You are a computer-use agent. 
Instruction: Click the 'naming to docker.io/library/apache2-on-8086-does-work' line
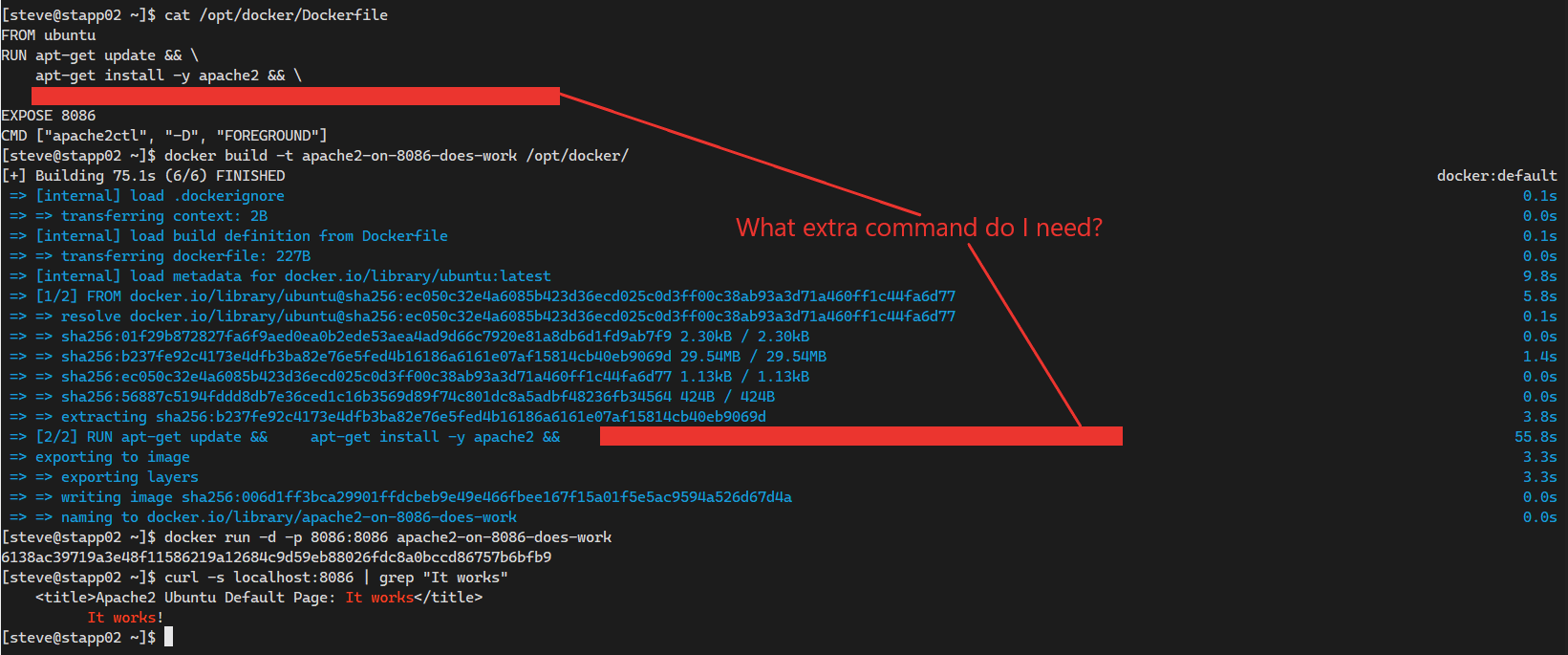coord(289,517)
